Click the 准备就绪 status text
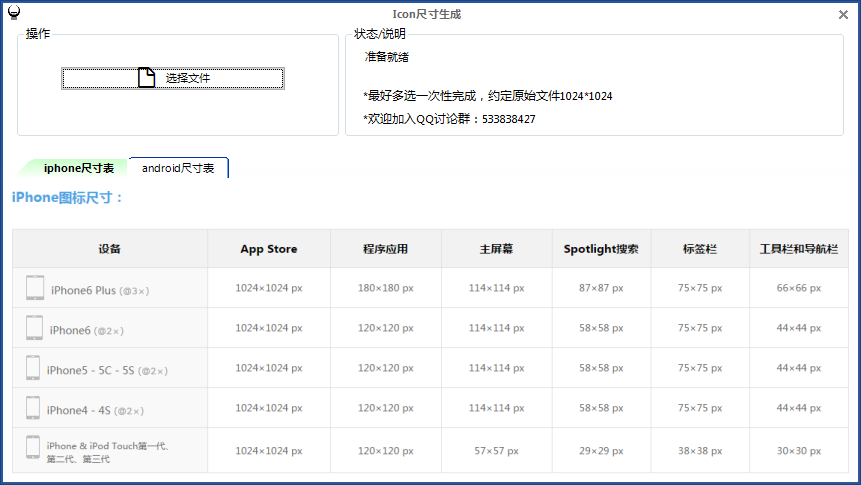The width and height of the screenshot is (861, 485). coord(387,57)
